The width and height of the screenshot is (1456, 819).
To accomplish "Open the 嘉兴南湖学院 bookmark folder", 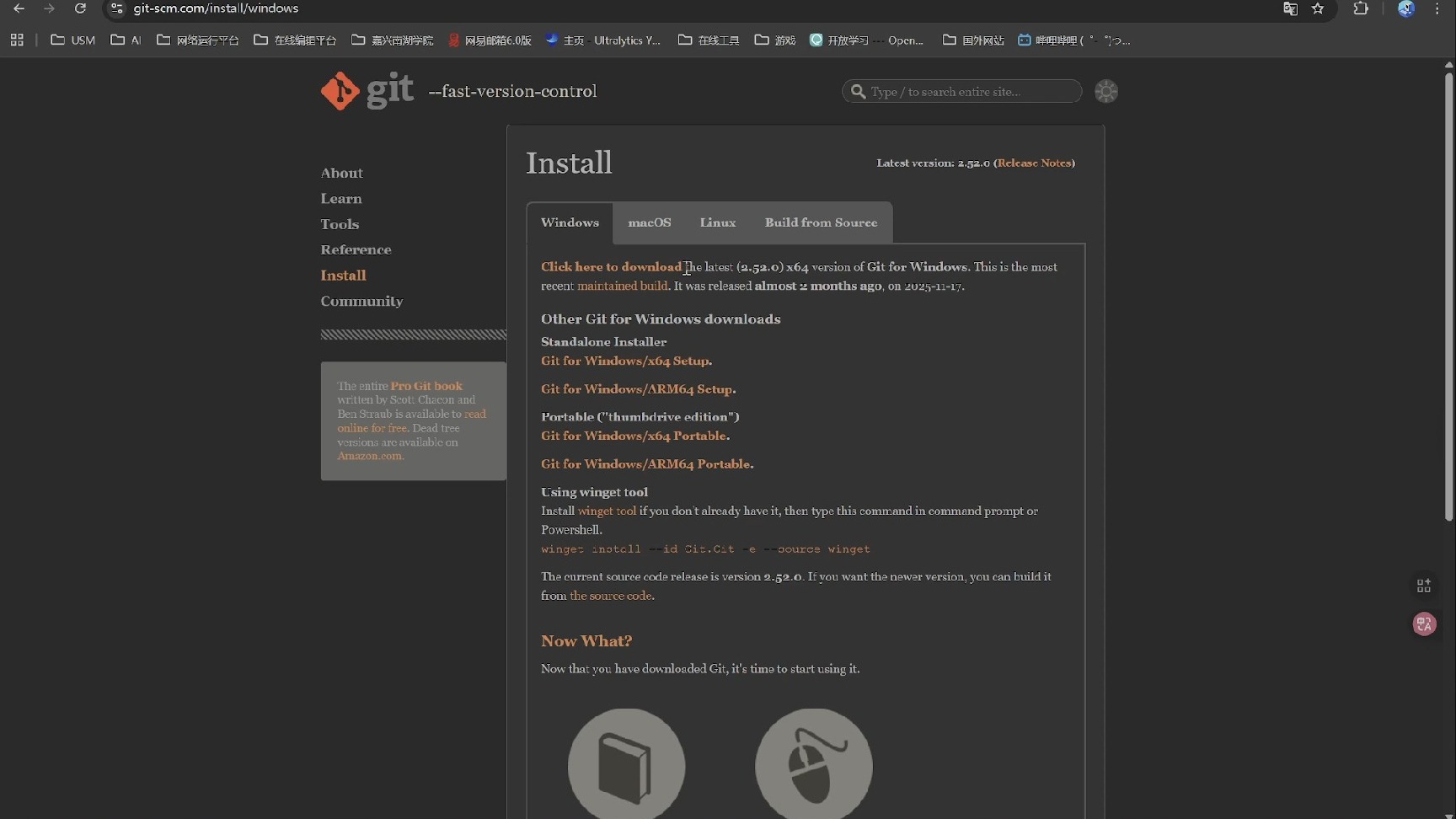I will tap(393, 40).
